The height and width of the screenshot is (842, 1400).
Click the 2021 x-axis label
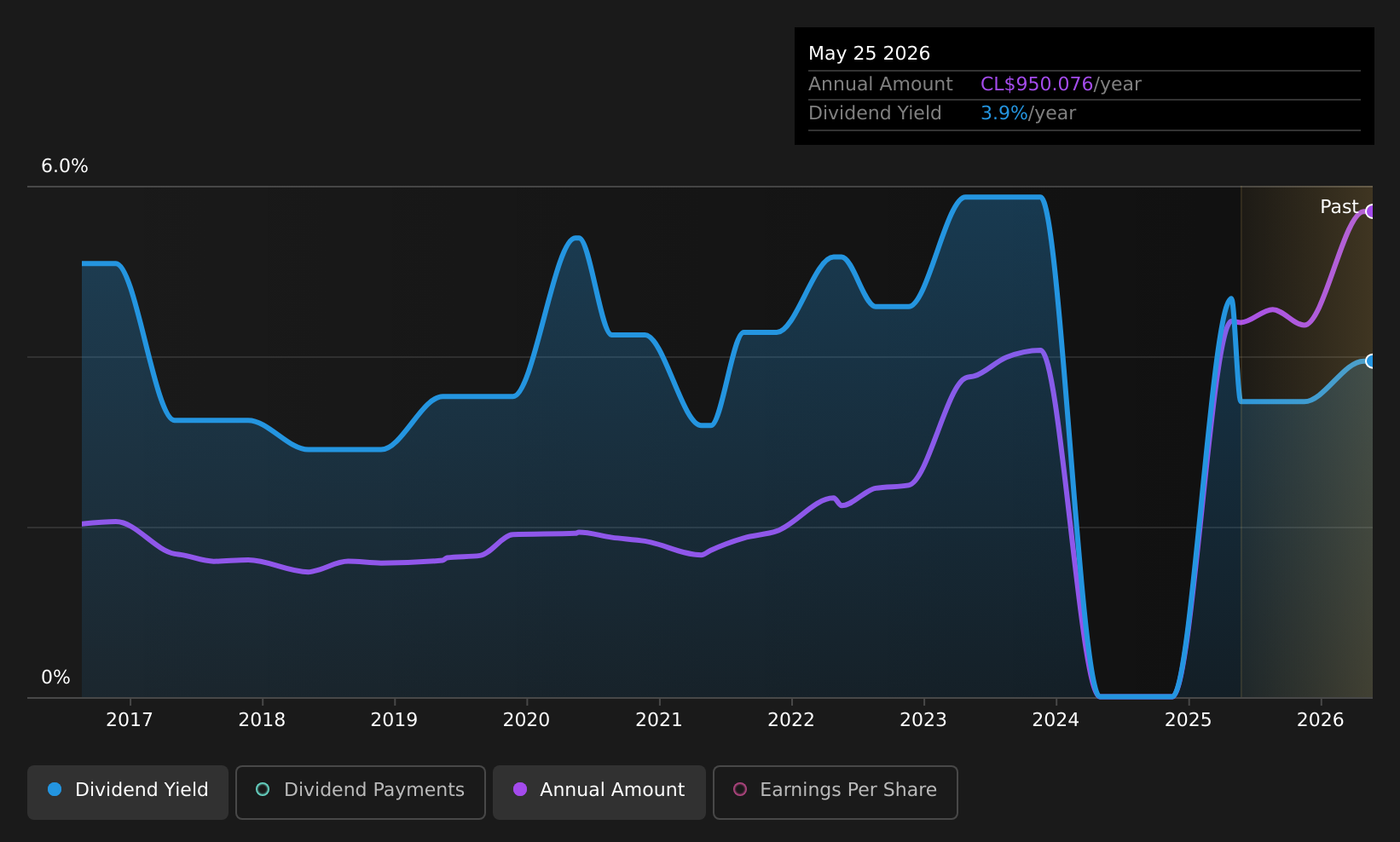(x=659, y=720)
